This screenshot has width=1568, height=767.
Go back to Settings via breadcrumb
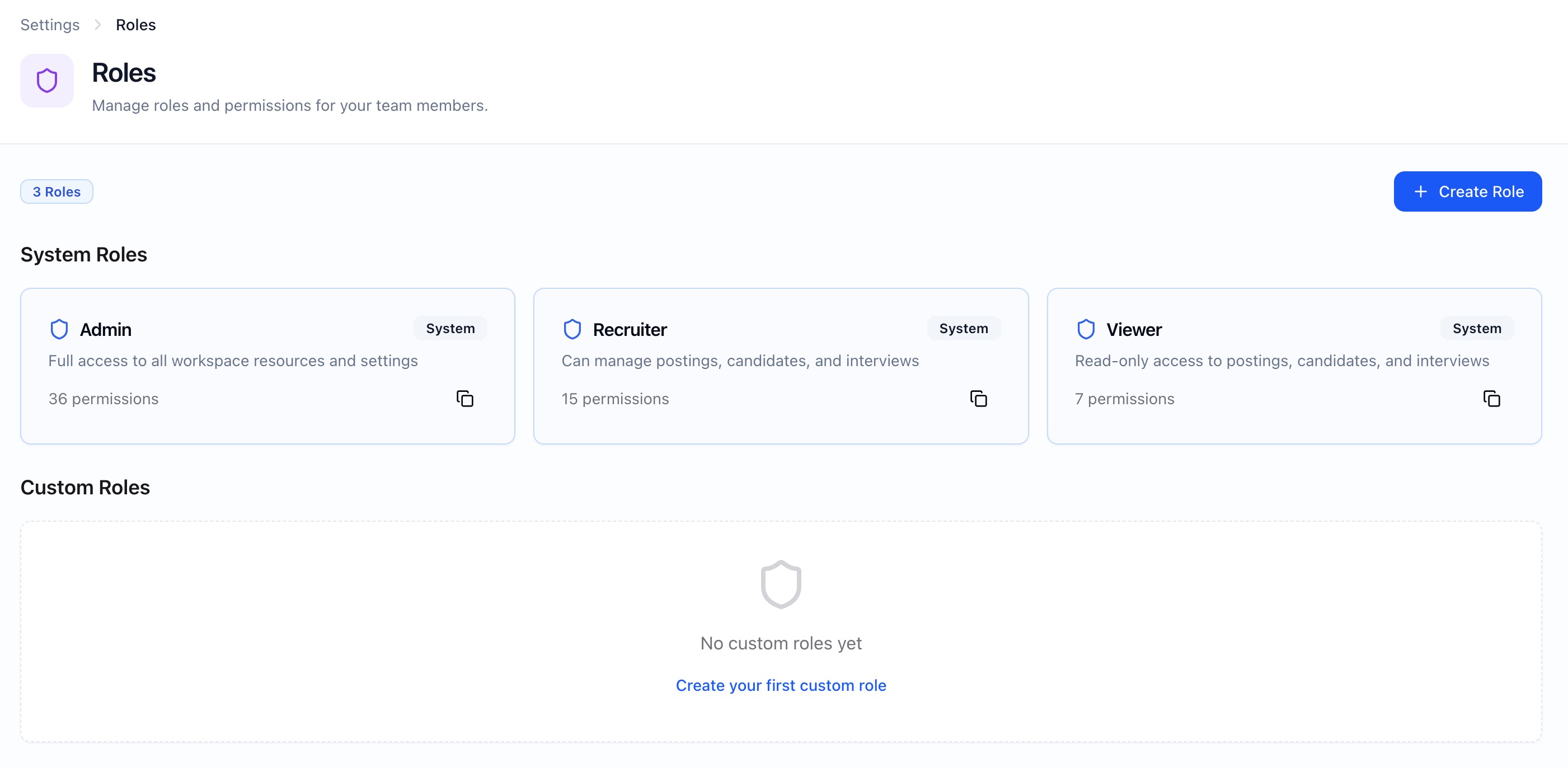(x=50, y=25)
